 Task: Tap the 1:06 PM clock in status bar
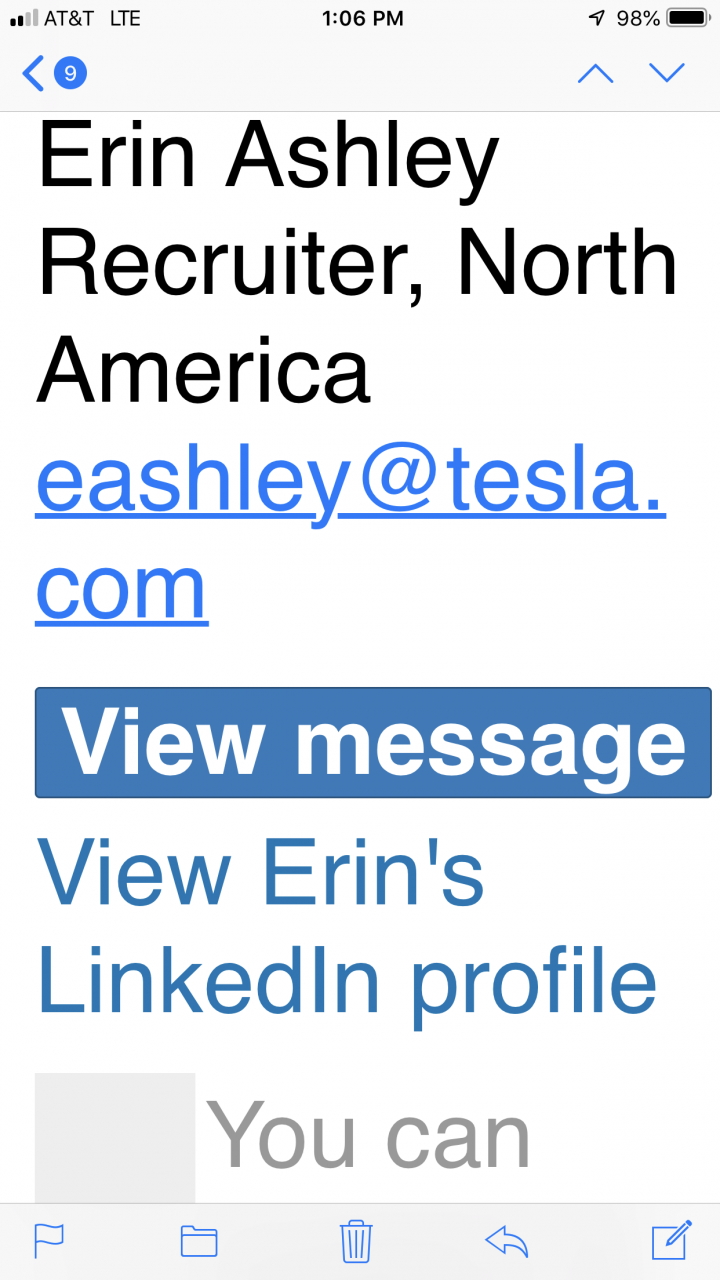click(363, 18)
